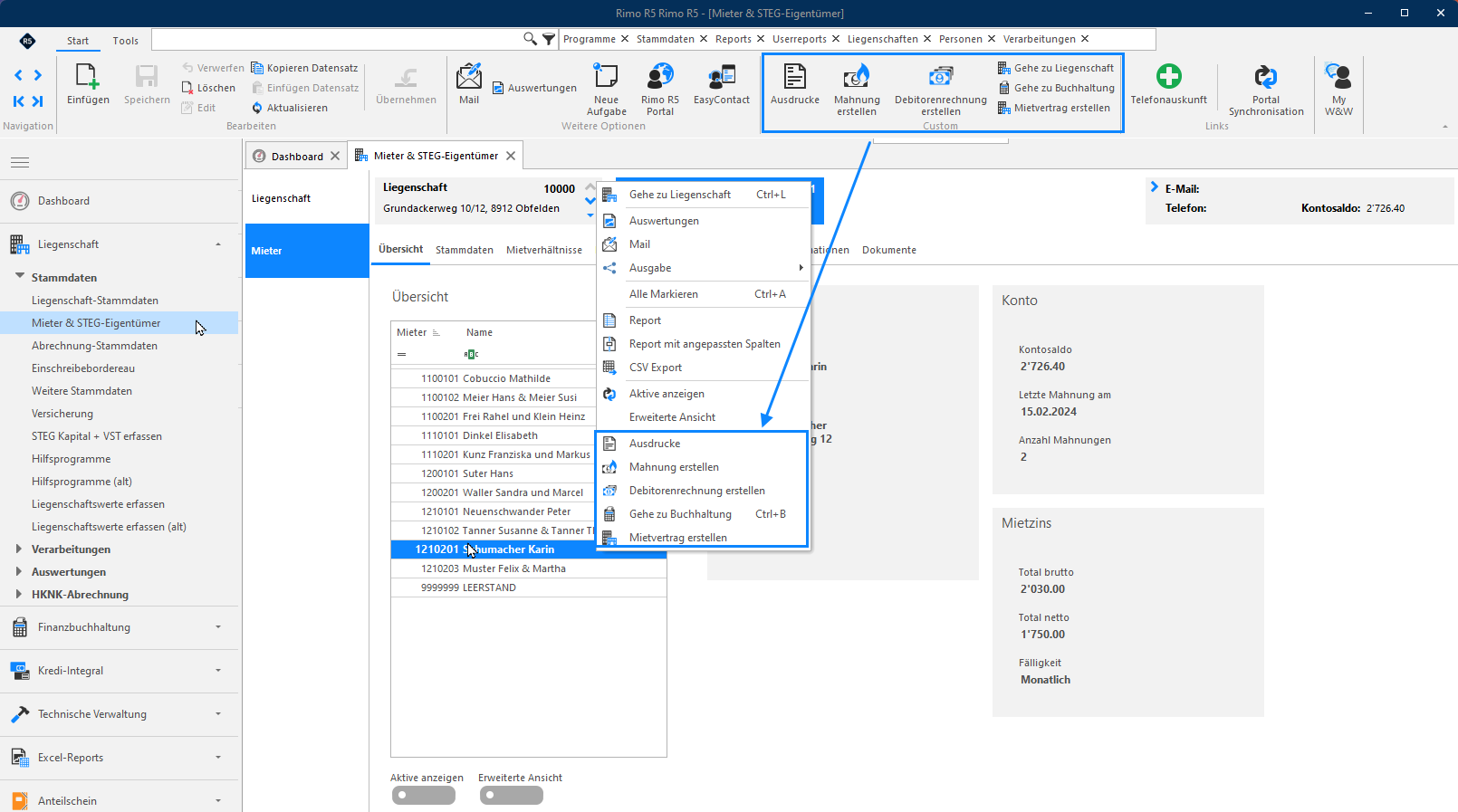
Task: Click the Ausdrucke ribbon icon
Action: pyautogui.click(x=795, y=85)
